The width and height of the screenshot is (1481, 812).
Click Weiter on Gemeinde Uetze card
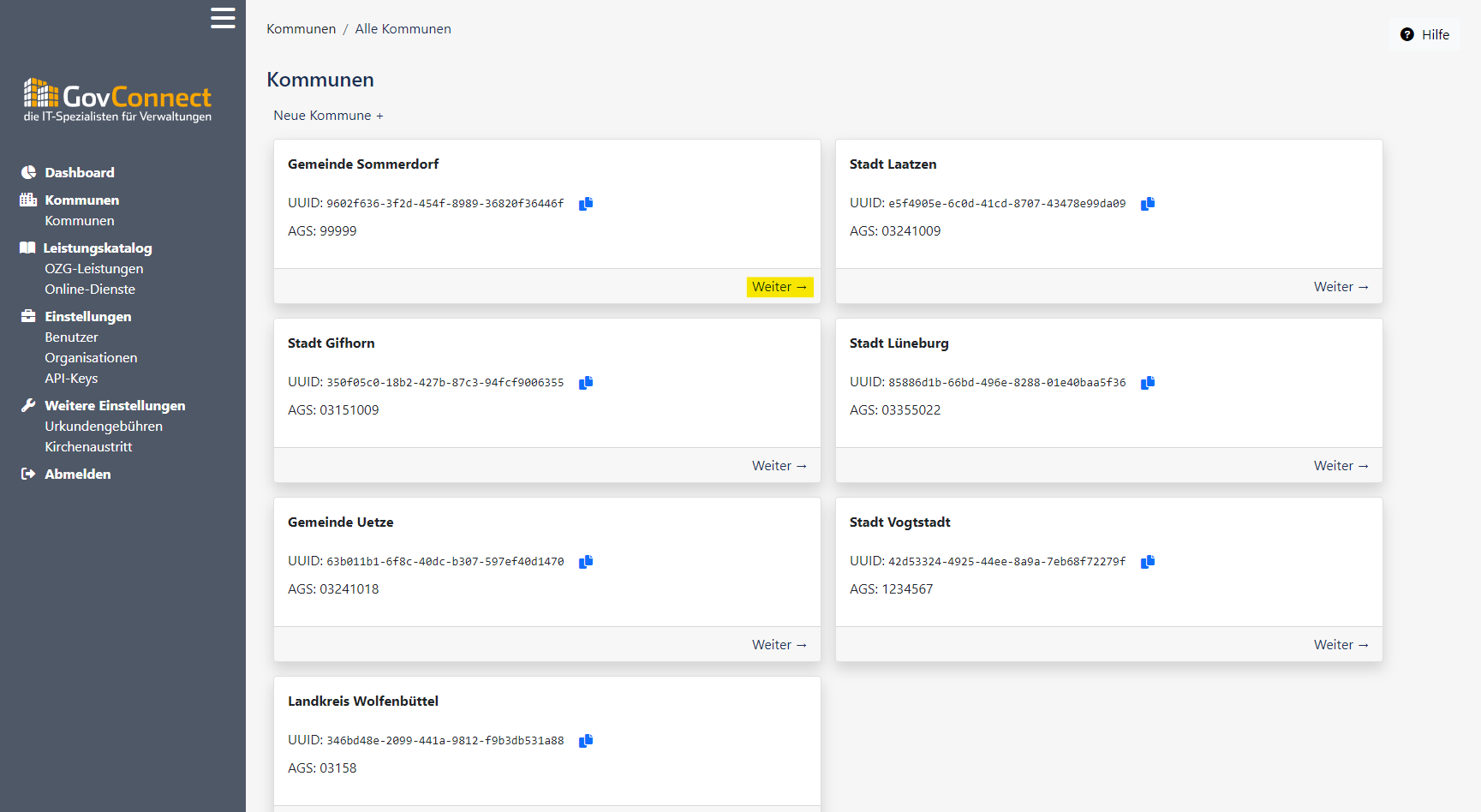point(779,645)
